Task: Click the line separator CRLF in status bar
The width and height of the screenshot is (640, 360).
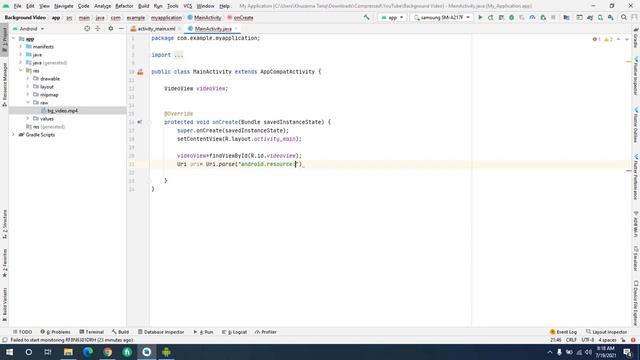Action: pyautogui.click(x=571, y=340)
